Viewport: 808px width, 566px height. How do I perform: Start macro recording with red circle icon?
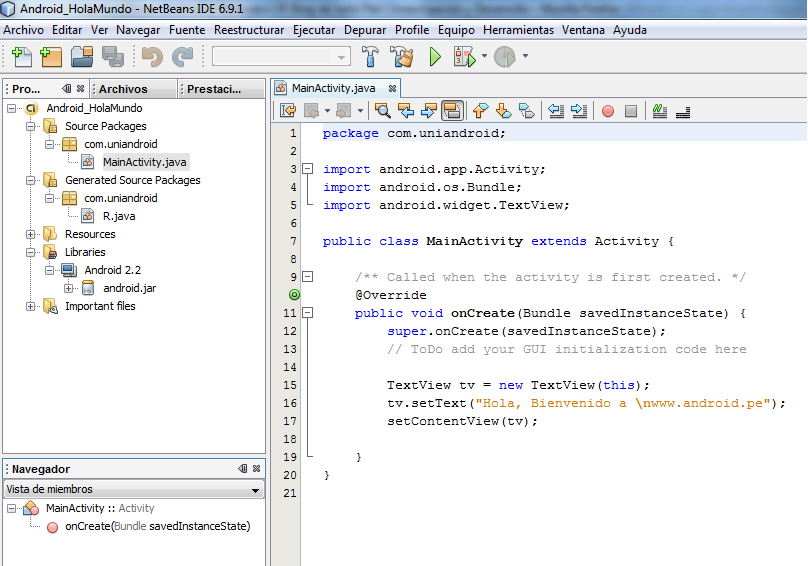pyautogui.click(x=607, y=111)
